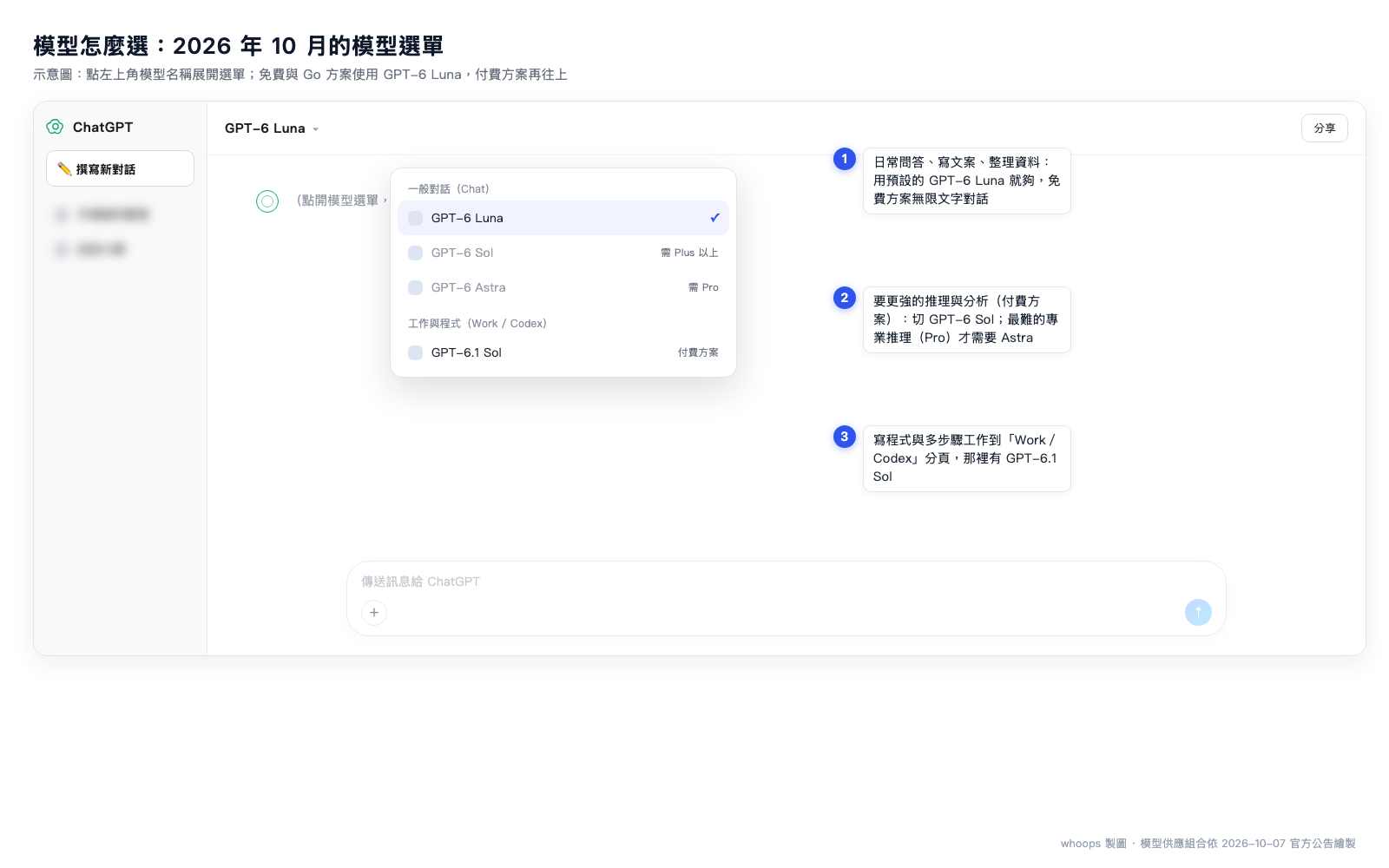Select the GPT-6 Luna model square
Image resolution: width=1389 pixels, height=868 pixels.
[x=415, y=218]
